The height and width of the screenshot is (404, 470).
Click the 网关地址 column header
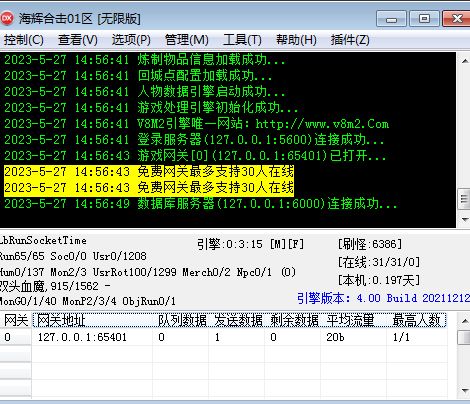(x=93, y=320)
